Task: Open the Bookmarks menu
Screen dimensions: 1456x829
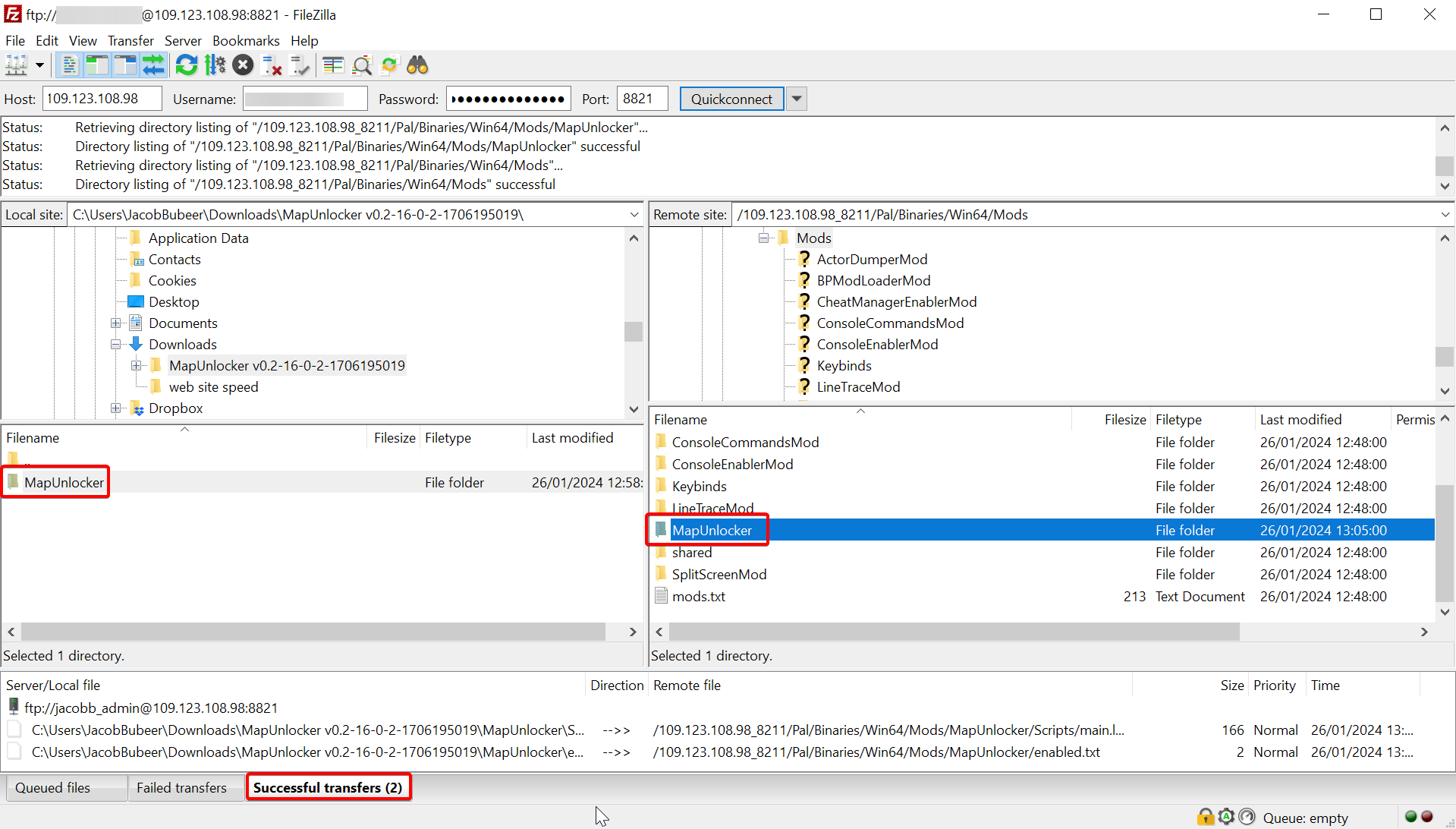Action: [245, 41]
